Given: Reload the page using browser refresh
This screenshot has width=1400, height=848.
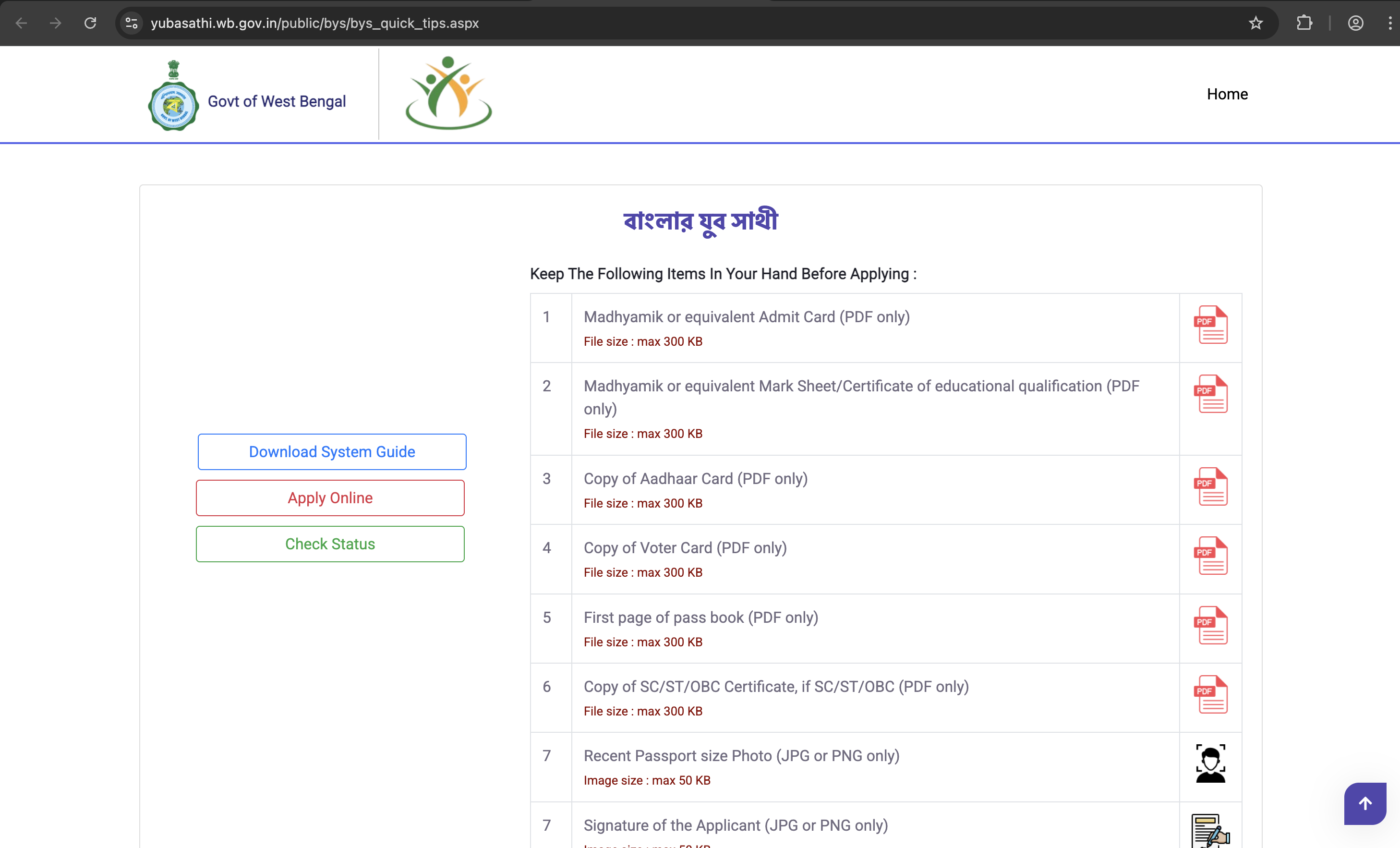Looking at the screenshot, I should tap(90, 24).
